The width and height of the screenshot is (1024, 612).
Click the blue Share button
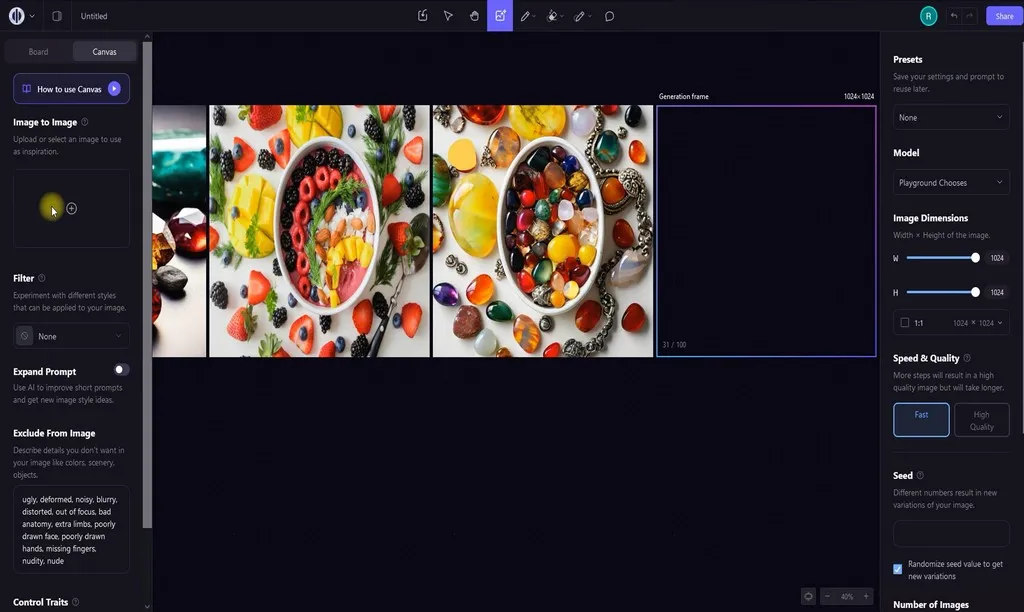pos(1003,16)
